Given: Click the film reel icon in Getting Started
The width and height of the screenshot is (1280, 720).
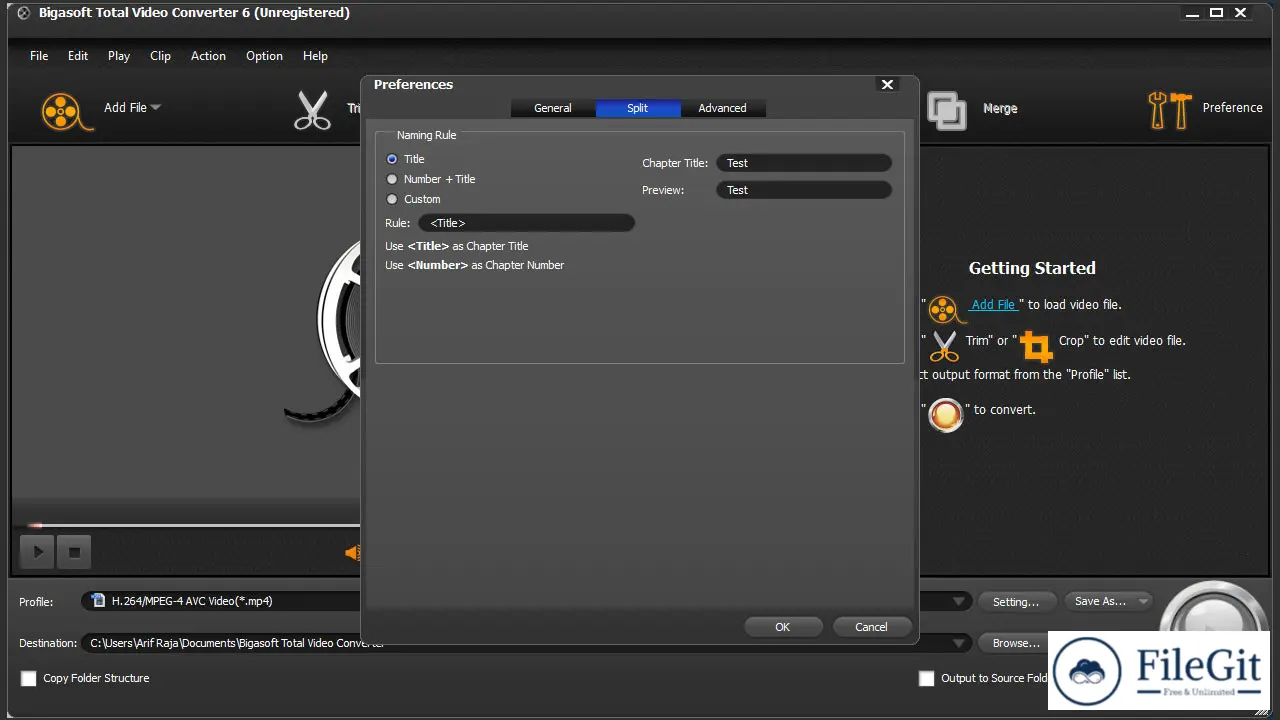Looking at the screenshot, I should [x=946, y=309].
